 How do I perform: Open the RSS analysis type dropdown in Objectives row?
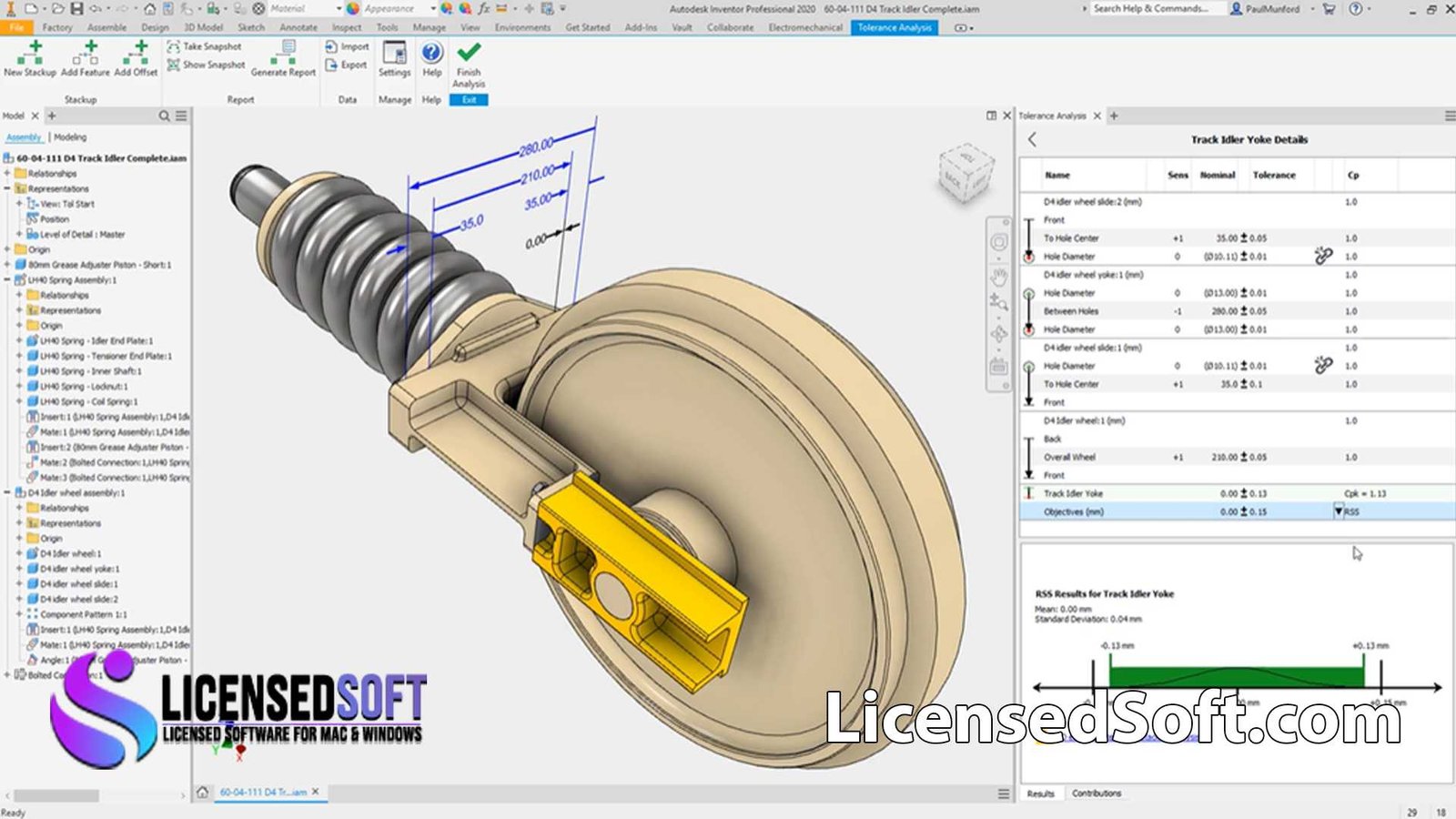pos(1339,511)
